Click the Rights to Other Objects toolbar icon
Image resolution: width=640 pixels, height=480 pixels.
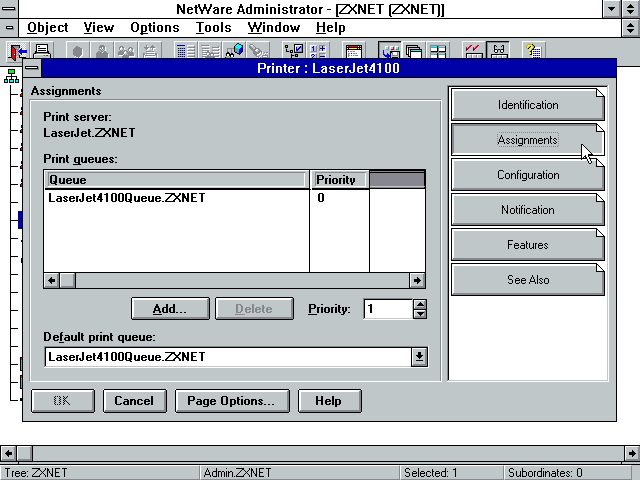tap(210, 51)
